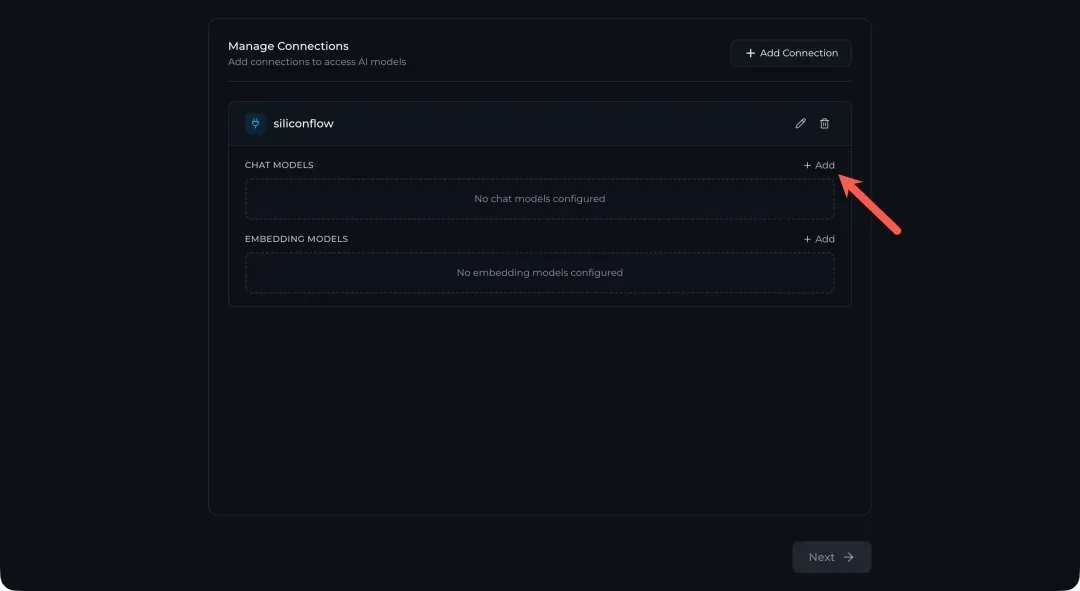Add a new chat model

coord(819,165)
